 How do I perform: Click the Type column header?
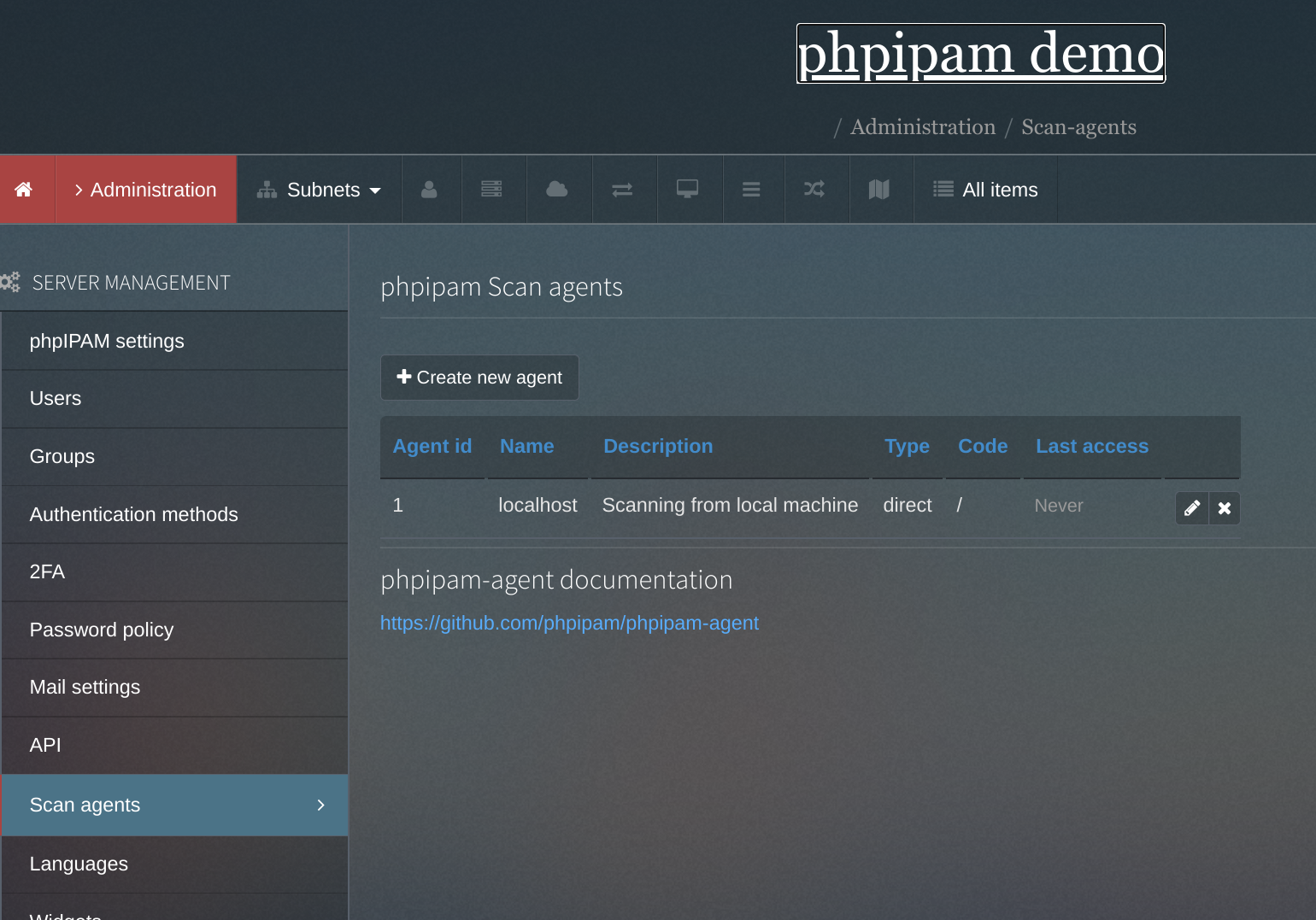(x=907, y=447)
